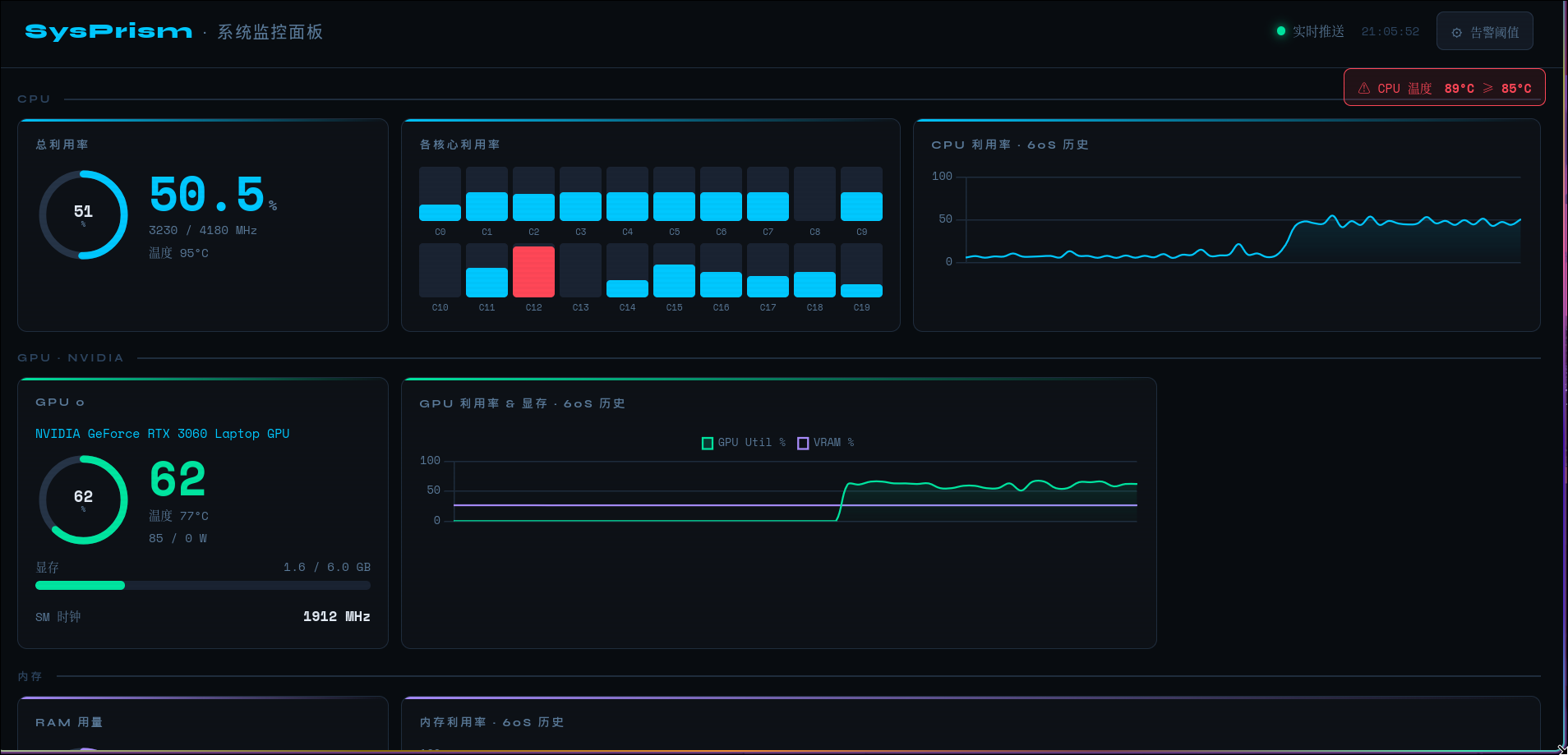Click the 显存 VRAM usage progress bar
1568x755 pixels.
click(203, 586)
